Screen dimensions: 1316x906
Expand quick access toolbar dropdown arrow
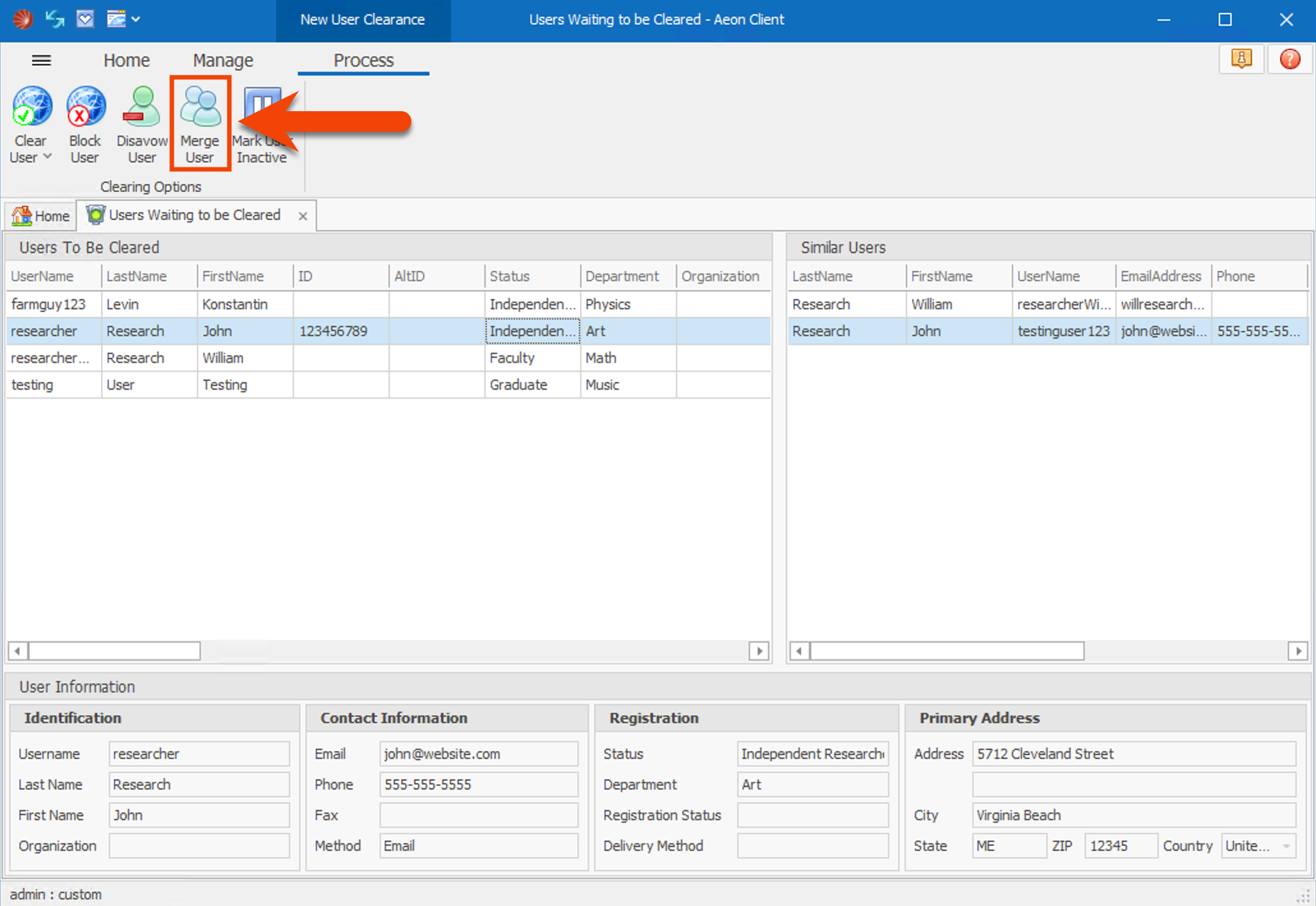(x=136, y=19)
